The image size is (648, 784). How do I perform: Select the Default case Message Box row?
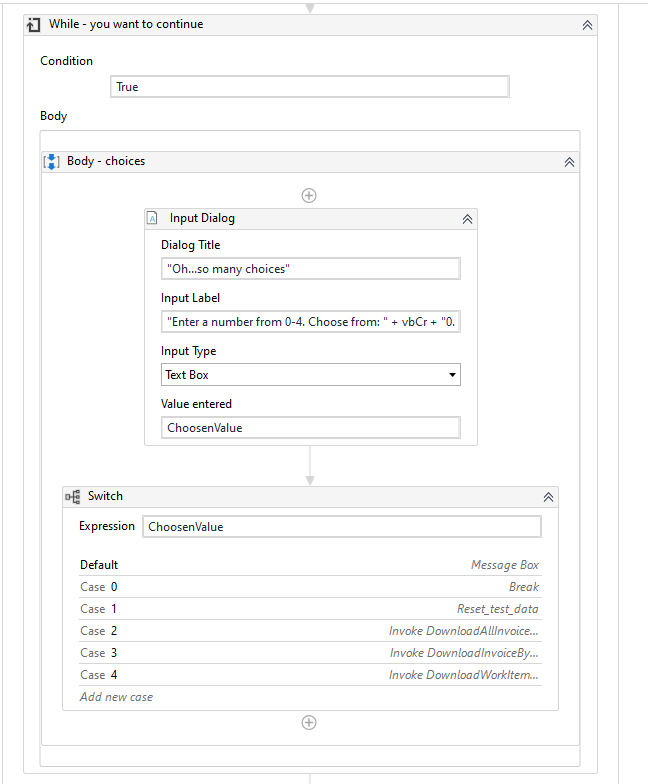click(x=310, y=565)
